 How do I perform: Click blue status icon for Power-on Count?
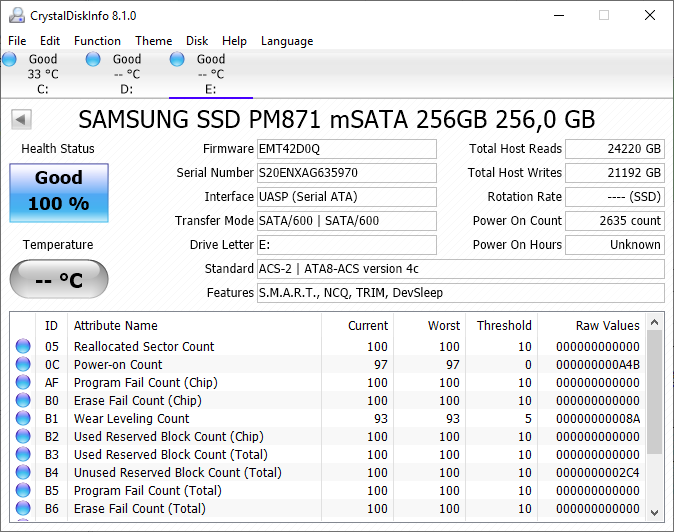coord(23,364)
